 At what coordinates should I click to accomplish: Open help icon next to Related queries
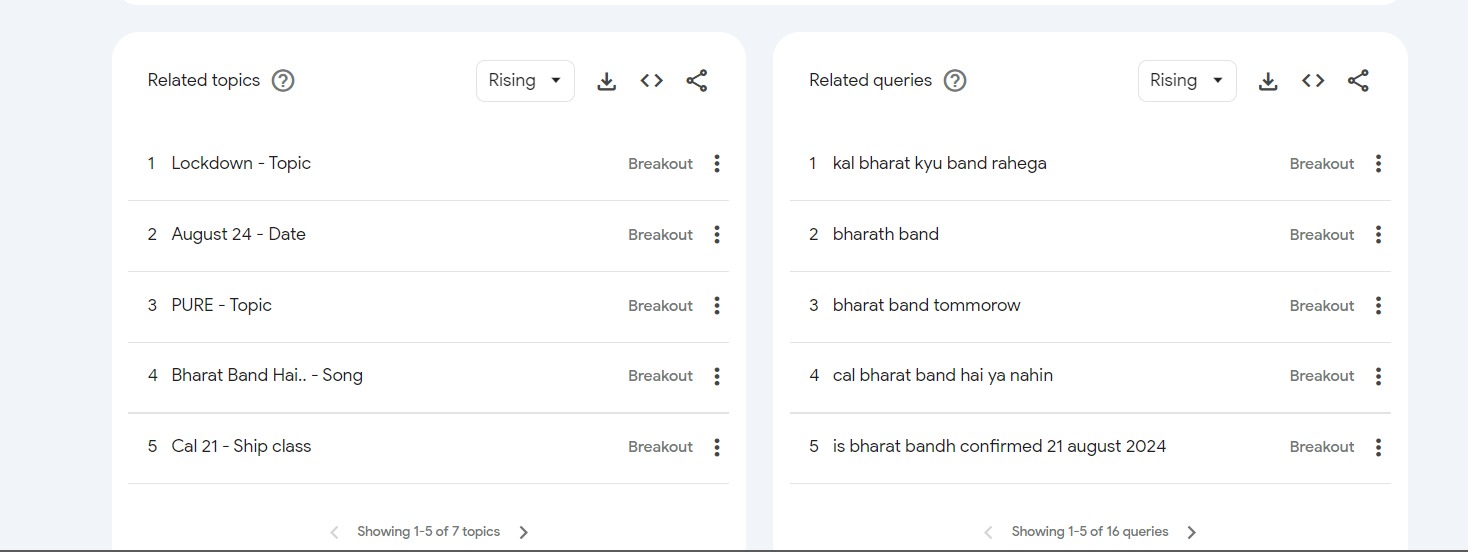(955, 81)
